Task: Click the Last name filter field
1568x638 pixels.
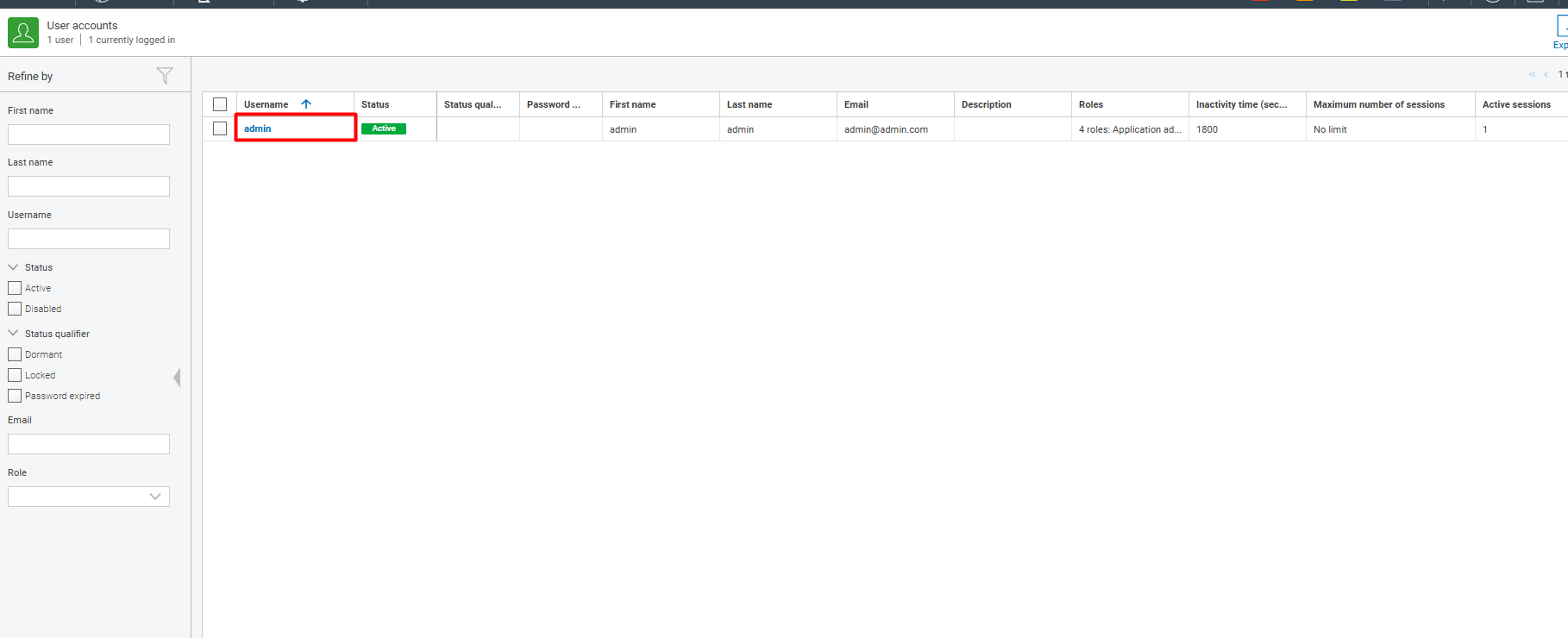Action: [89, 186]
